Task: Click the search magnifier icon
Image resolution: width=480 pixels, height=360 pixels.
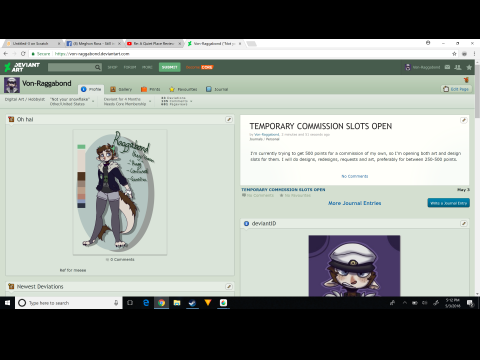Action: tap(98, 67)
